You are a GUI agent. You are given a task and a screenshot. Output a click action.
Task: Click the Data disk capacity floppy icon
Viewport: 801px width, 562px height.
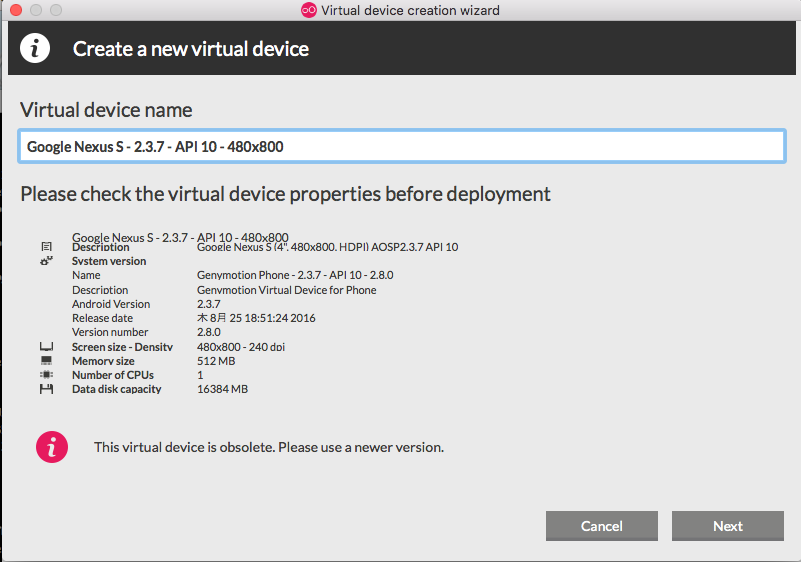46,389
